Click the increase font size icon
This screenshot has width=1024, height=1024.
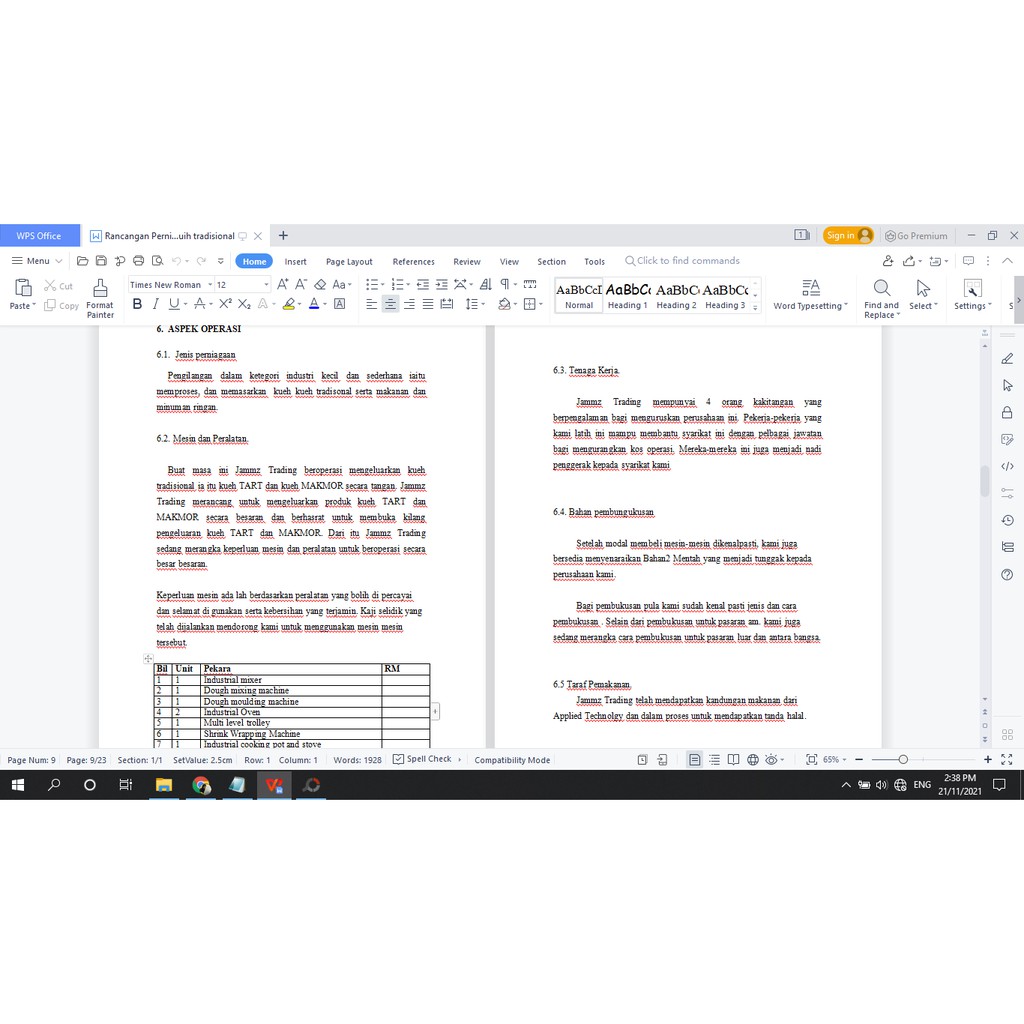[283, 285]
